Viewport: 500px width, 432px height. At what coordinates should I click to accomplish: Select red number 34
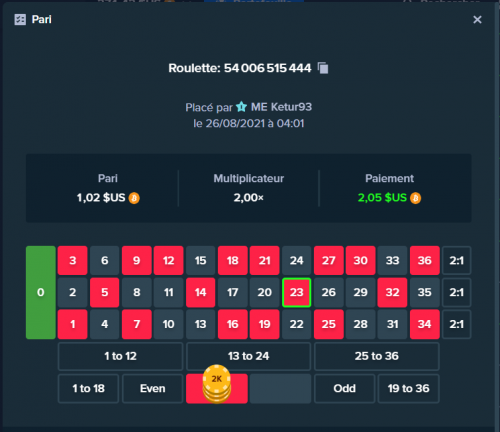point(425,324)
